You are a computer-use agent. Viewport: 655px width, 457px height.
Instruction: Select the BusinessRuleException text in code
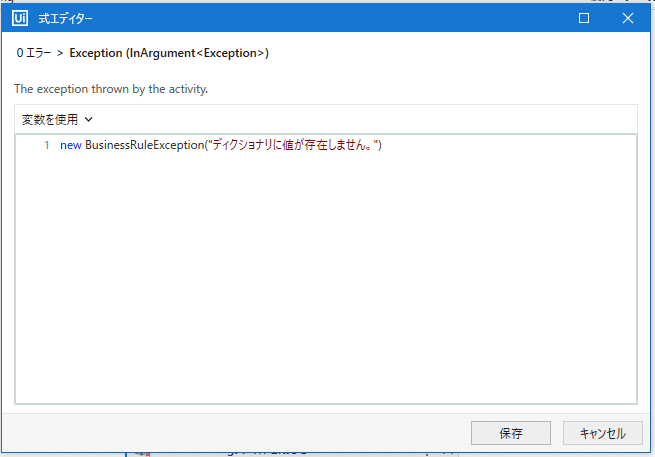tap(144, 145)
